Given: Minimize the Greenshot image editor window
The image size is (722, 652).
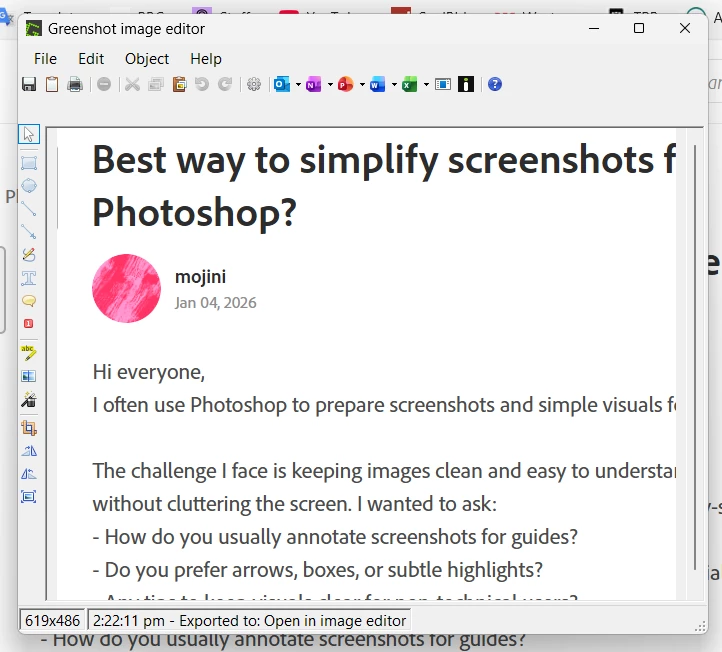Looking at the screenshot, I should click(x=594, y=29).
